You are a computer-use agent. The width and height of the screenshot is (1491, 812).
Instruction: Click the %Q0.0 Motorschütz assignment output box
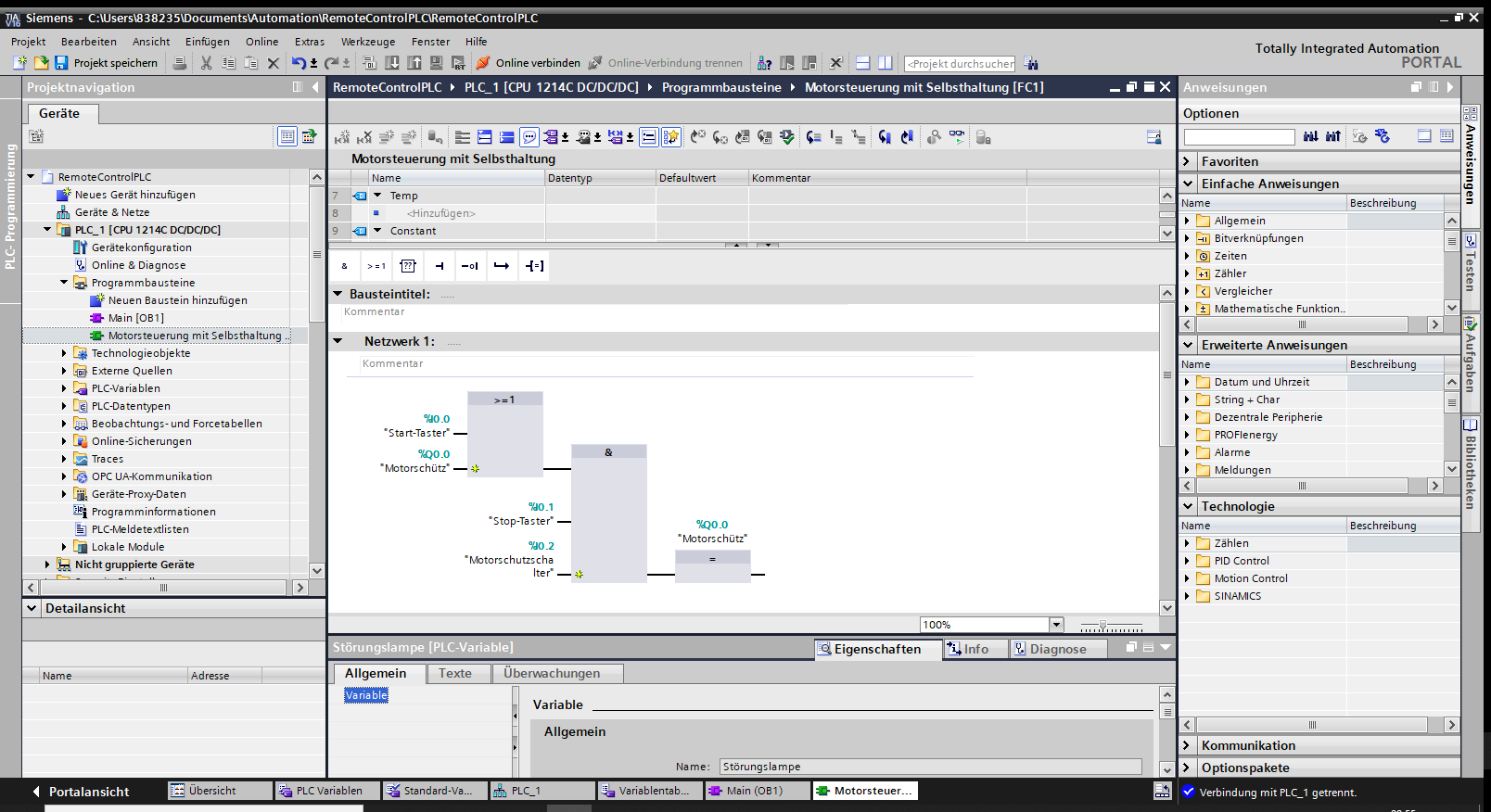click(x=712, y=565)
